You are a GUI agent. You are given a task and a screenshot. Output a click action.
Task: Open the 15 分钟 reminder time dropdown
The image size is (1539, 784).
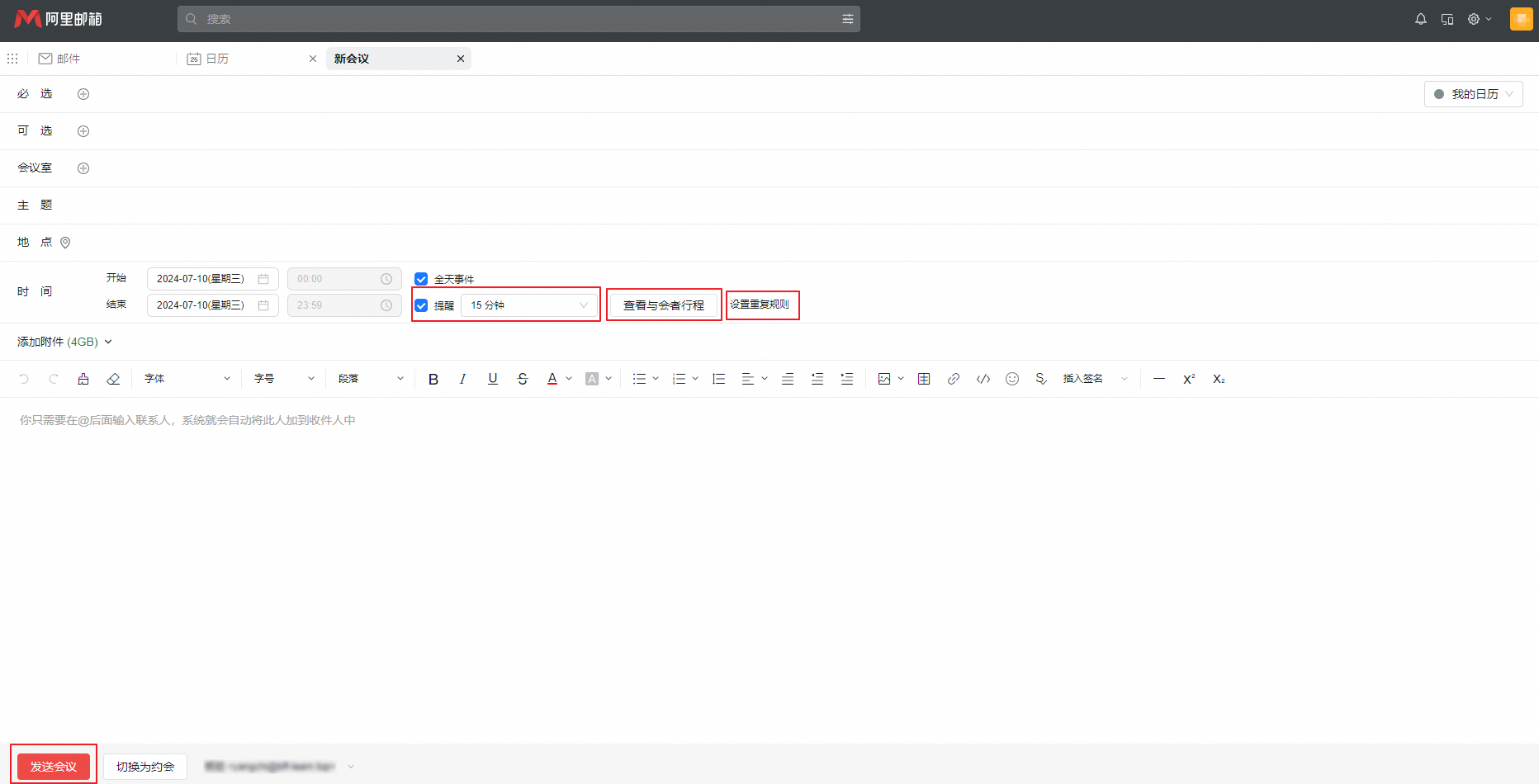[x=528, y=305]
